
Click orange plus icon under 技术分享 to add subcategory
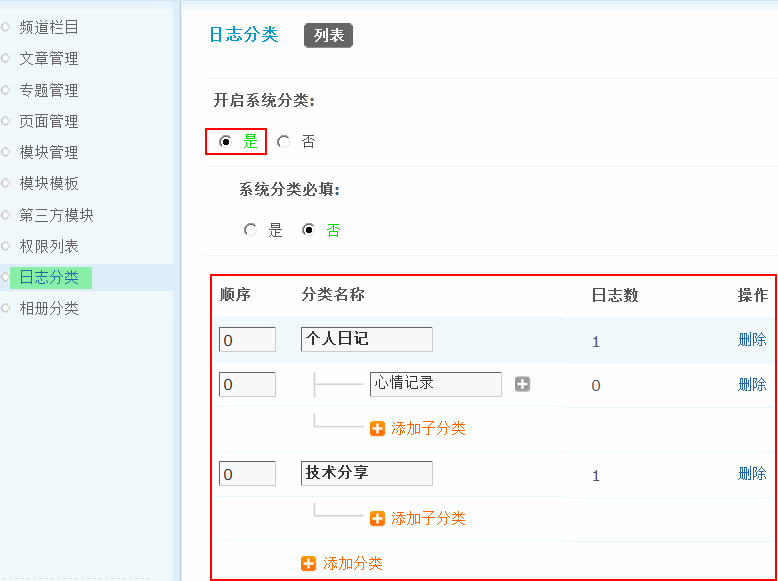377,518
